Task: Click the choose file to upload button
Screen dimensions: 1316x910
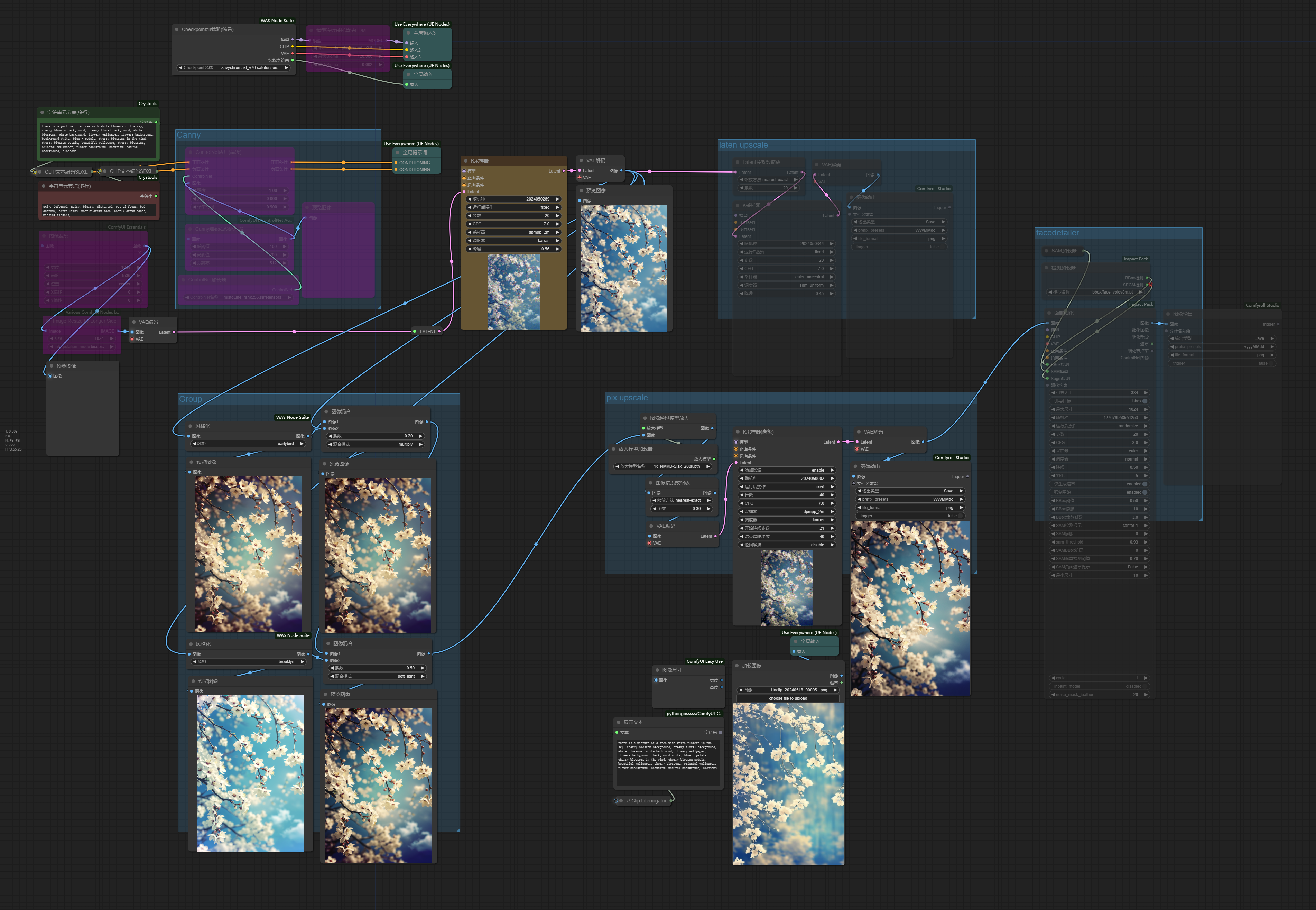Action: click(x=787, y=698)
